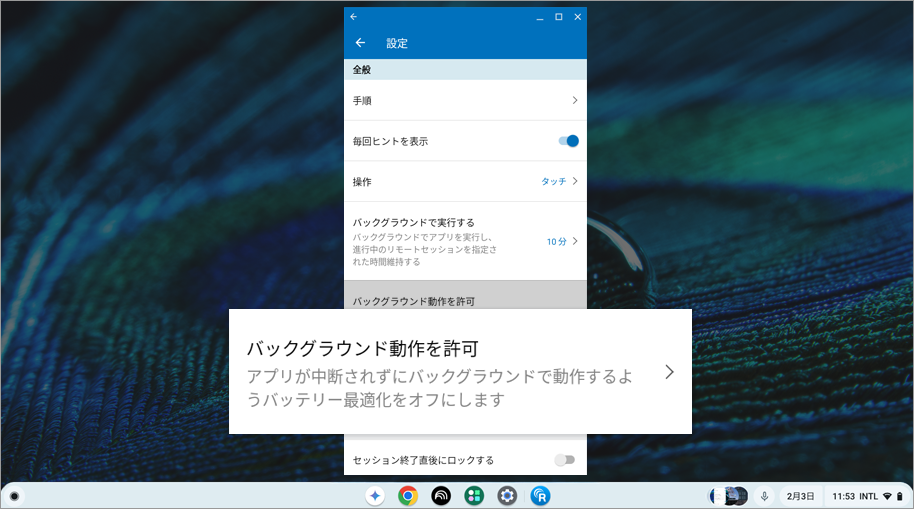Screen dimensions: 914x509
Task: Click the enlarged バックグラウンド動作を許可 title
Action: tap(363, 349)
